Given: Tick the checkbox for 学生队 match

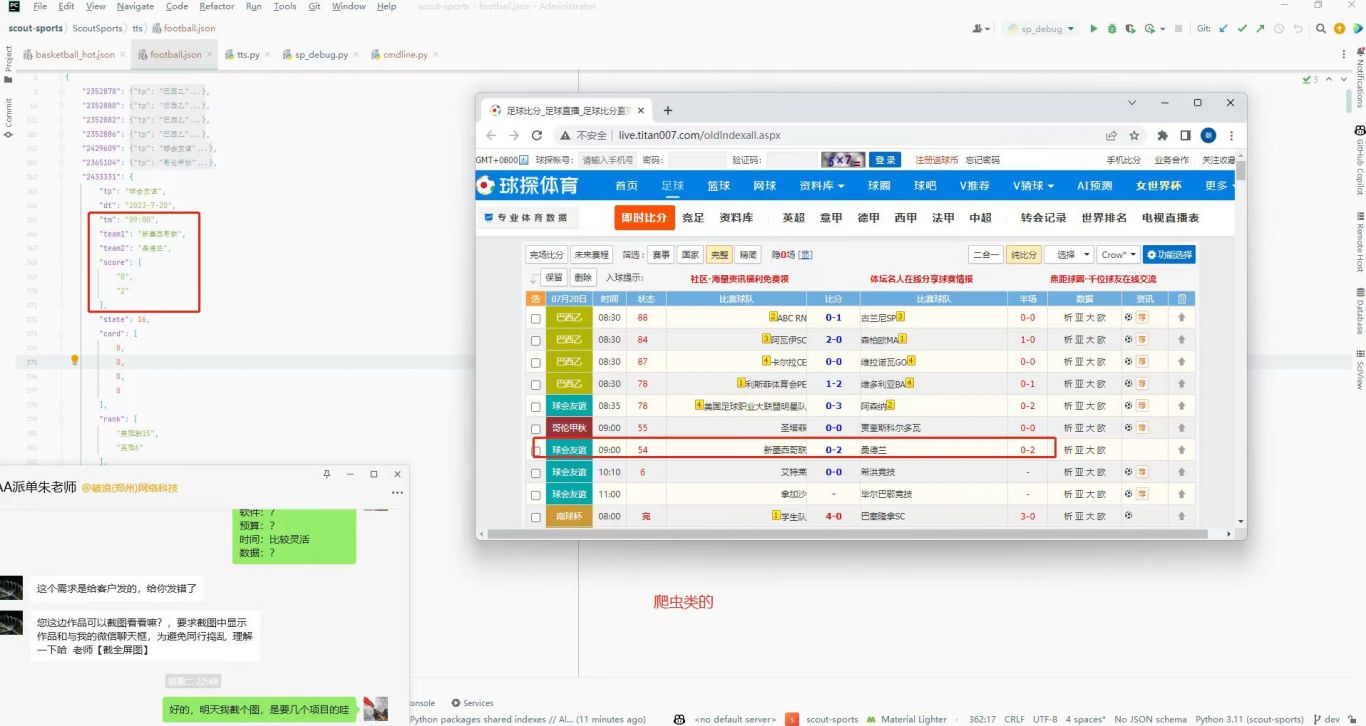Looking at the screenshot, I should click(536, 517).
